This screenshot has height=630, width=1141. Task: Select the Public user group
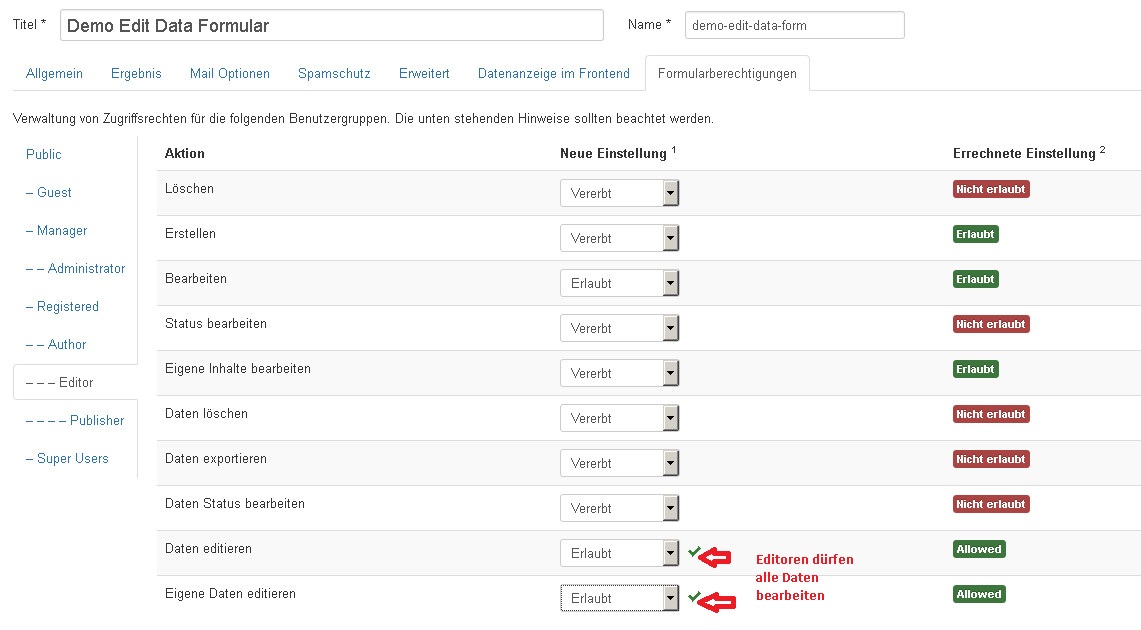pyautogui.click(x=44, y=154)
